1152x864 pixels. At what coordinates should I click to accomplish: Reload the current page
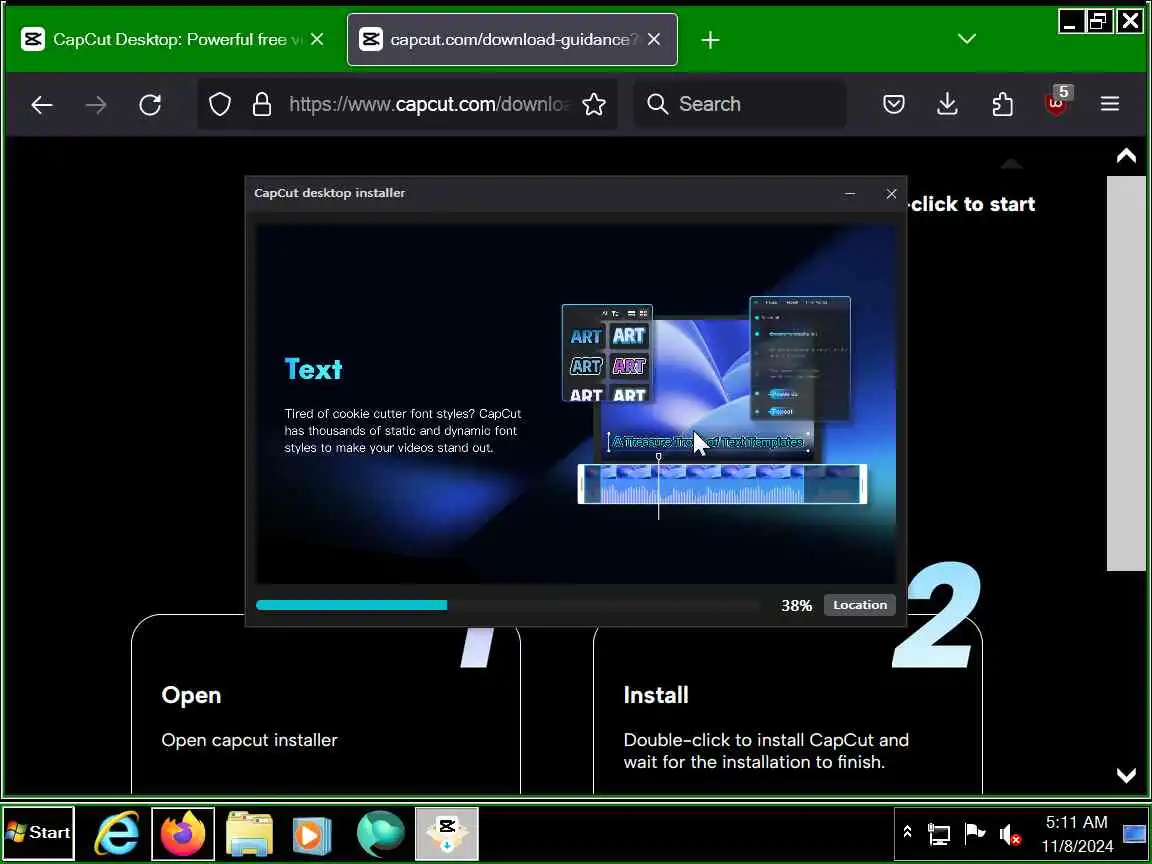pos(151,105)
